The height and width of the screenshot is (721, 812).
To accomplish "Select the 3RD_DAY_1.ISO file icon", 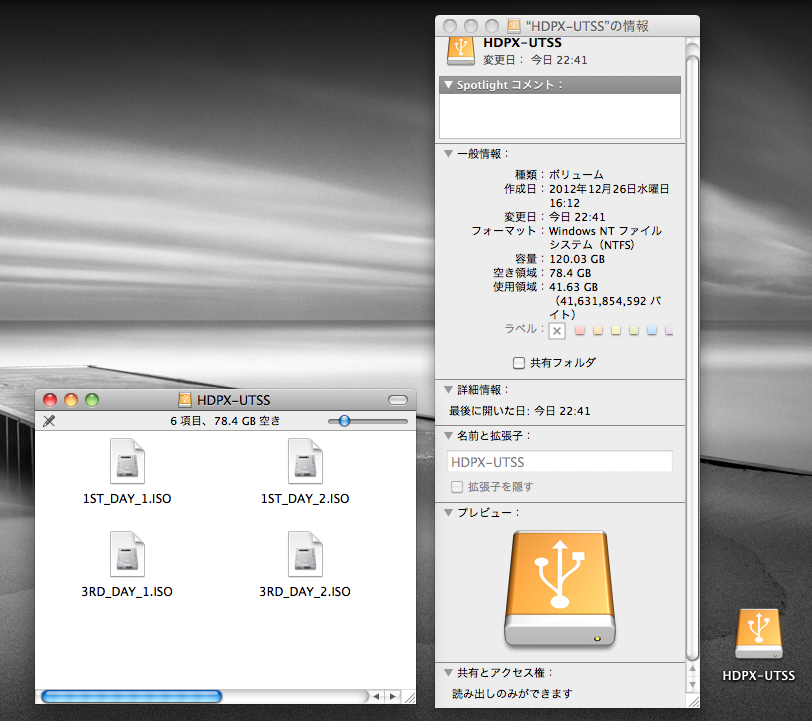I will pos(127,554).
